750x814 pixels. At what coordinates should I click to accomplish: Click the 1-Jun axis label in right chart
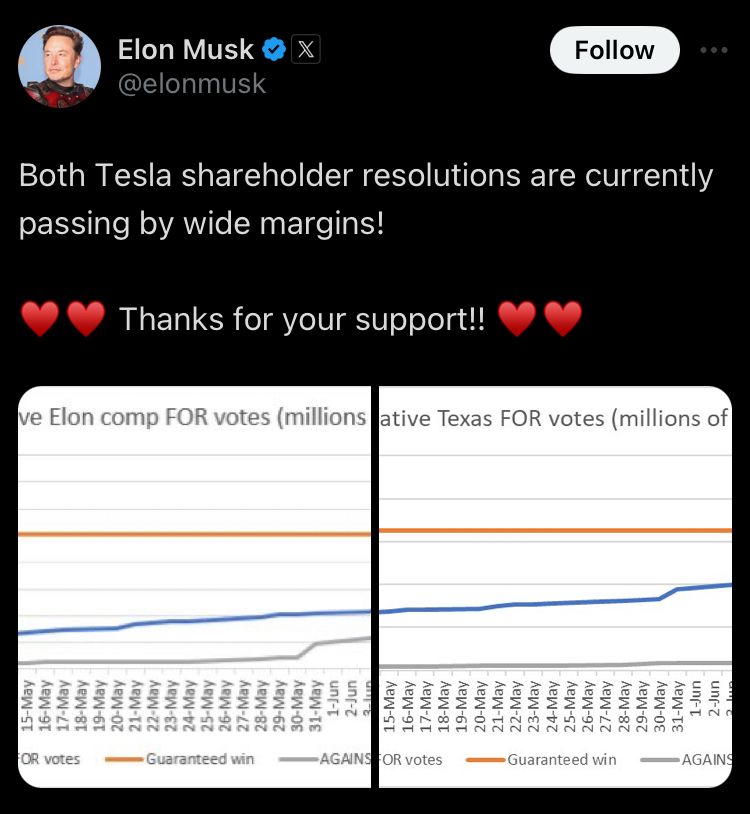tap(697, 698)
